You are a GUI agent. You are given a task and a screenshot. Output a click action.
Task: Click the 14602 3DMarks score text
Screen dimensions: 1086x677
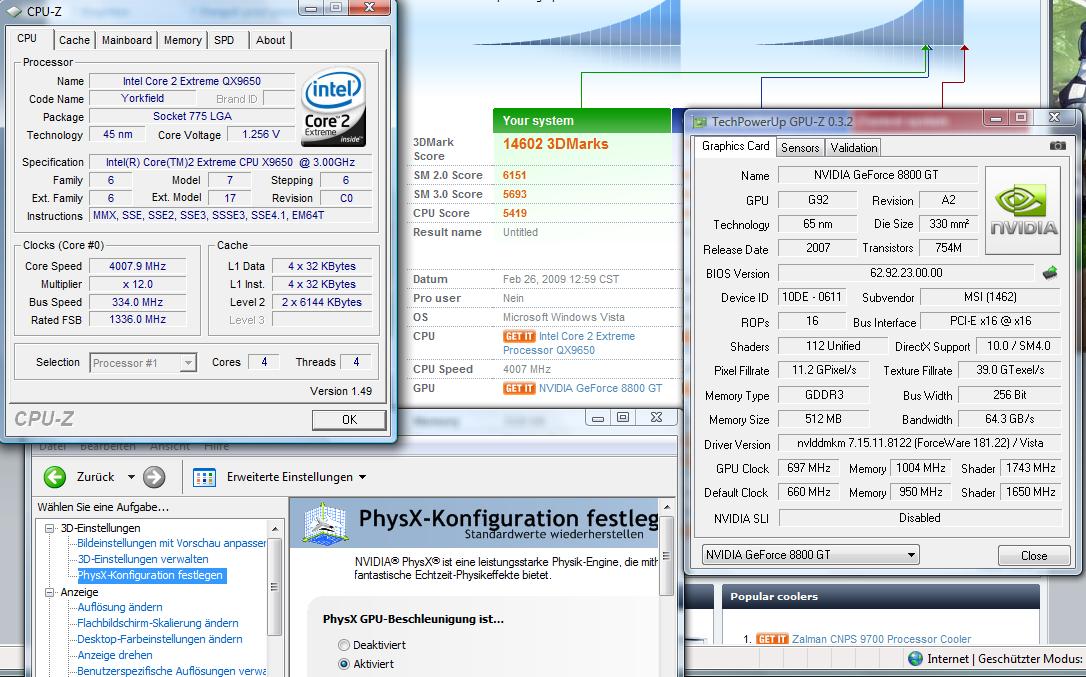pyautogui.click(x=555, y=144)
